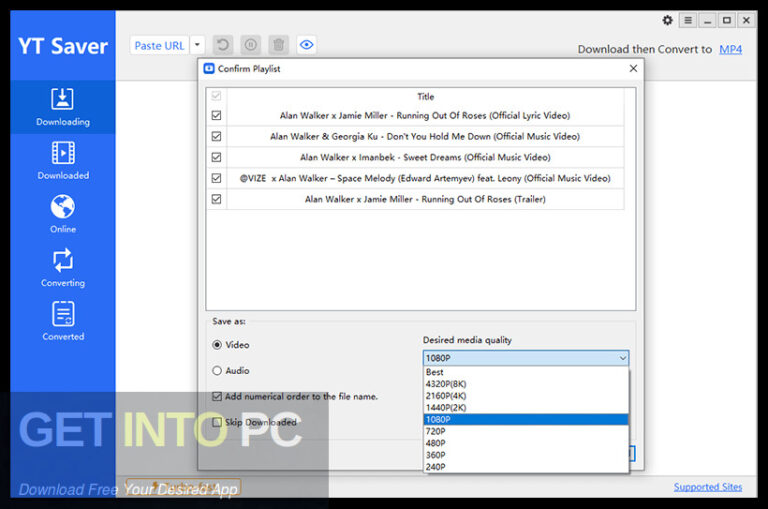The height and width of the screenshot is (509, 768).
Task: Choose 480P quality option
Action: point(526,443)
